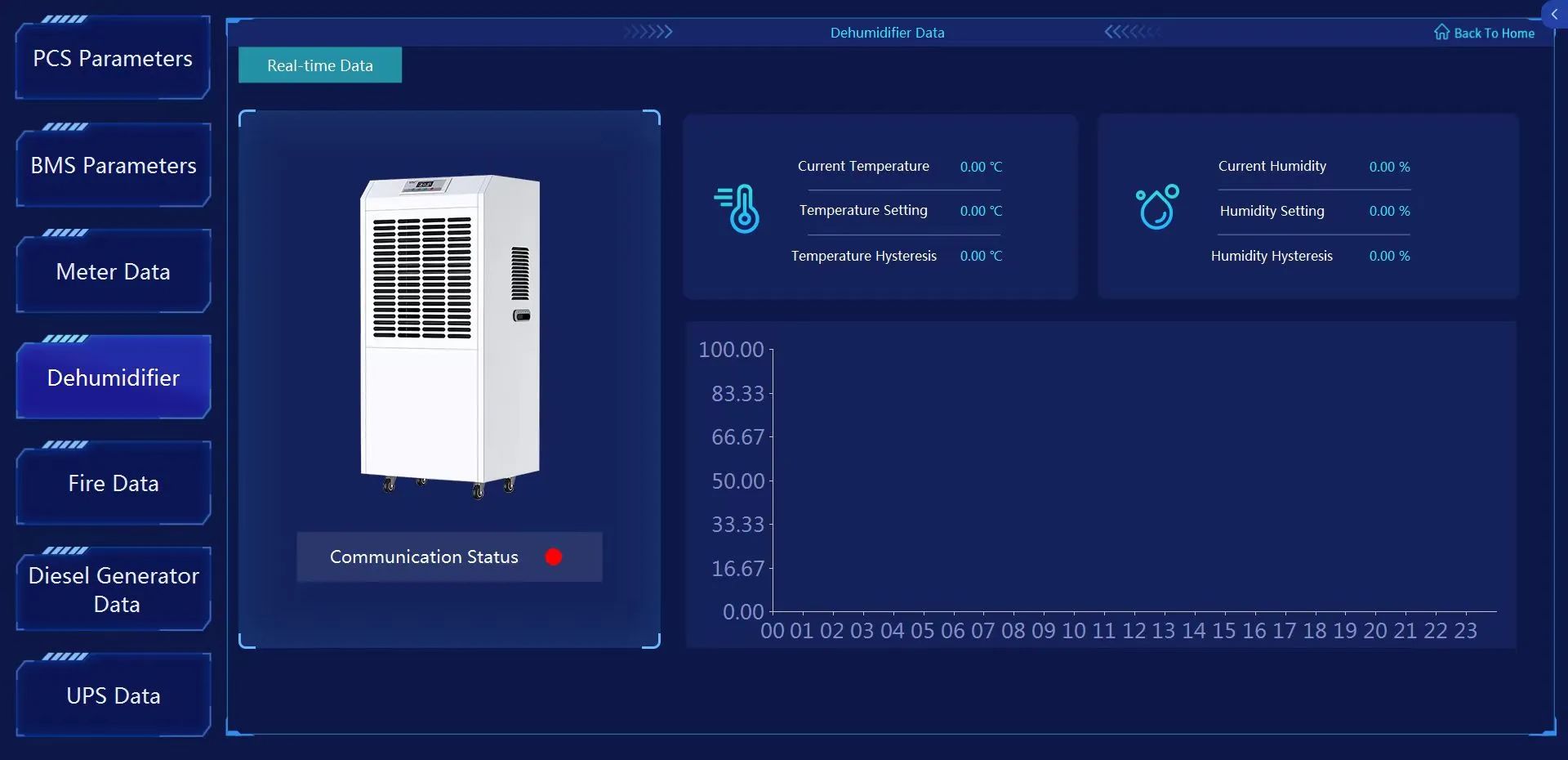Click the right-pointing chevrons in header

648,32
